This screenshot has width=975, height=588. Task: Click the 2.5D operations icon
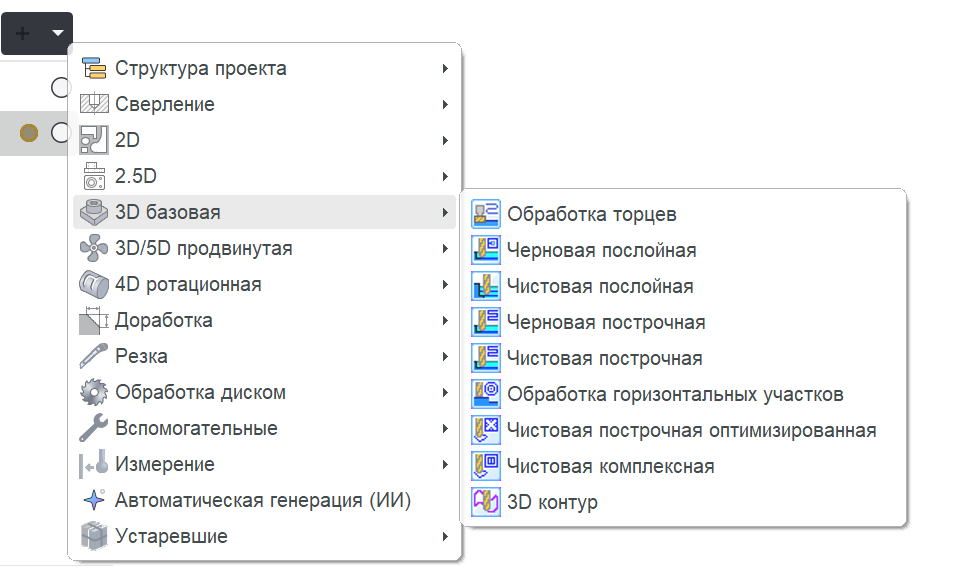click(x=94, y=176)
